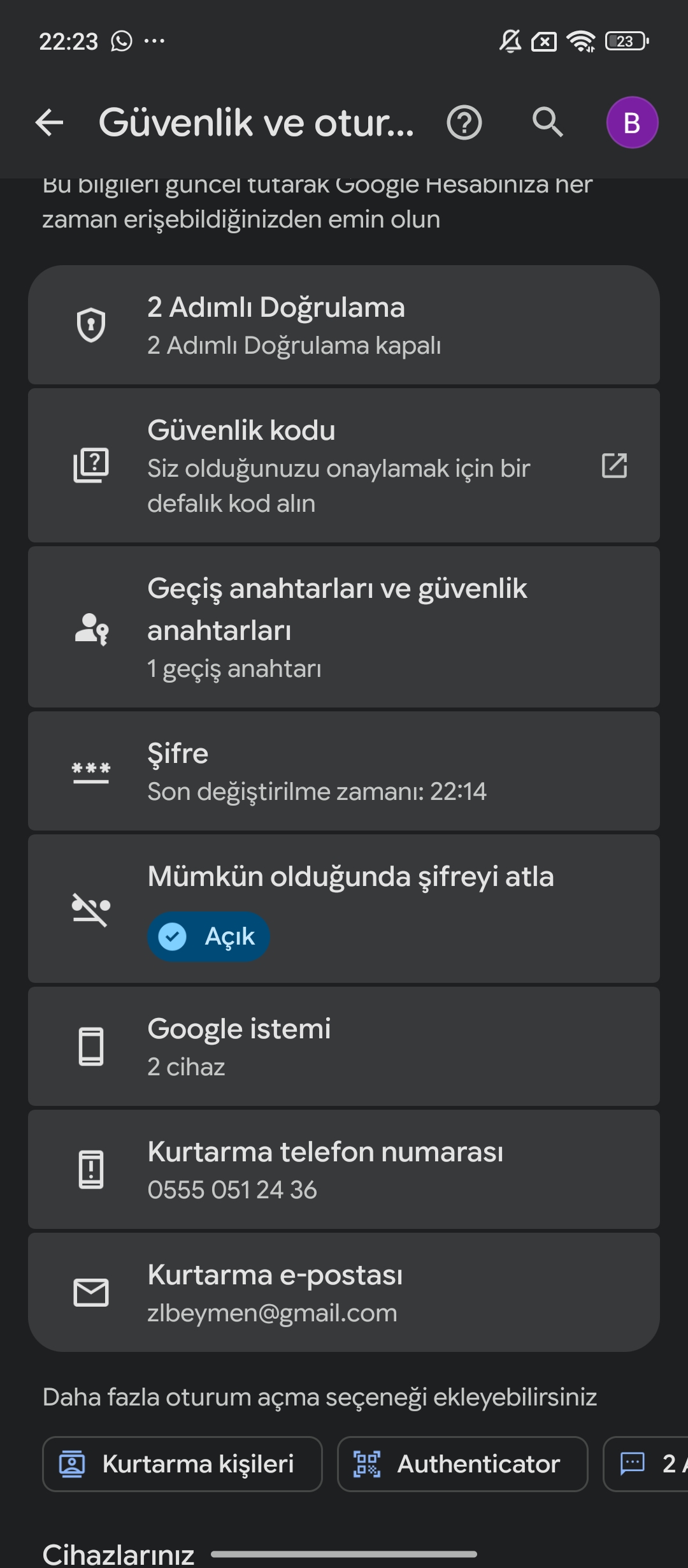The image size is (688, 1568).
Task: Tap the shield icon for 2 Adımlı Doğrulama
Action: tap(91, 325)
